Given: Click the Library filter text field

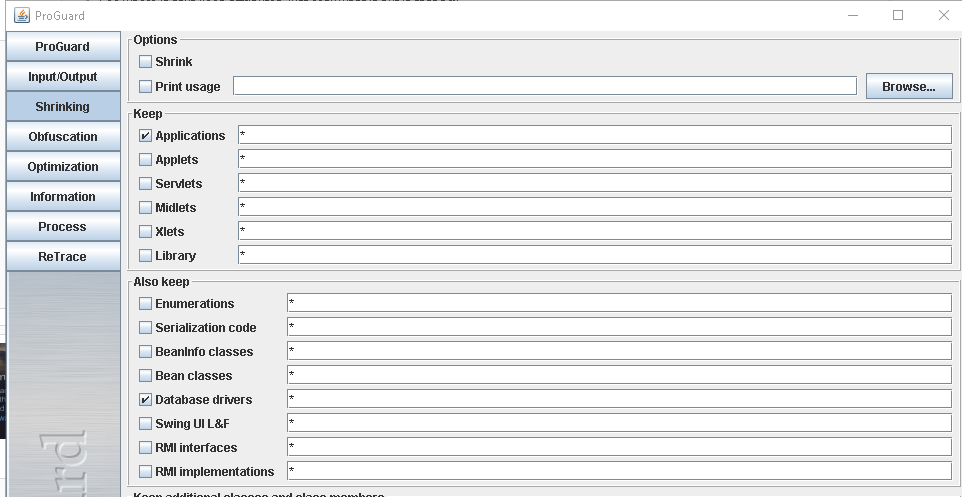Looking at the screenshot, I should click(x=595, y=255).
